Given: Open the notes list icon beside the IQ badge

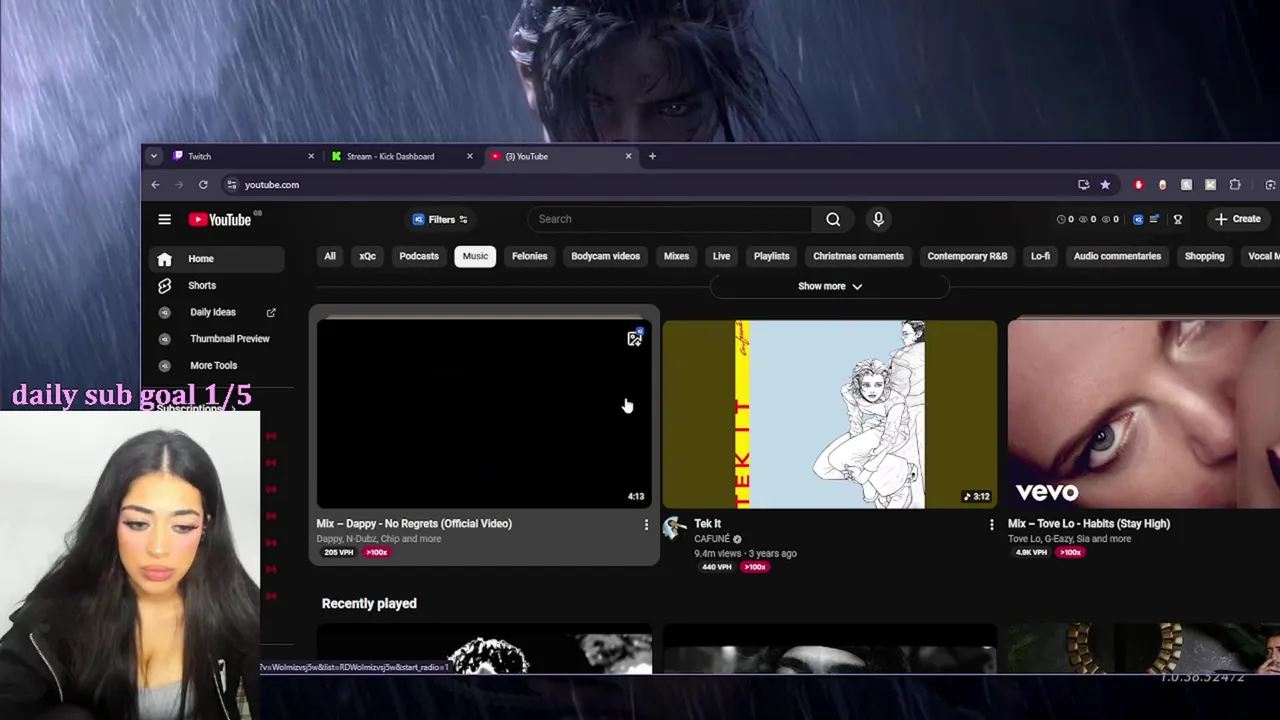Looking at the screenshot, I should [1155, 219].
